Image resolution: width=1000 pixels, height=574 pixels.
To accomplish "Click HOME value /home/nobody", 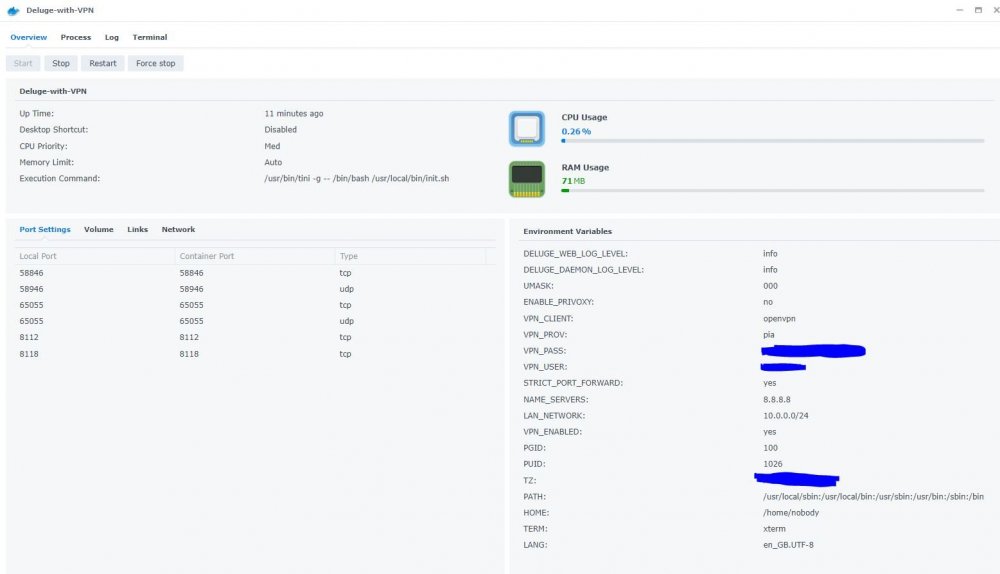I will pos(791,513).
